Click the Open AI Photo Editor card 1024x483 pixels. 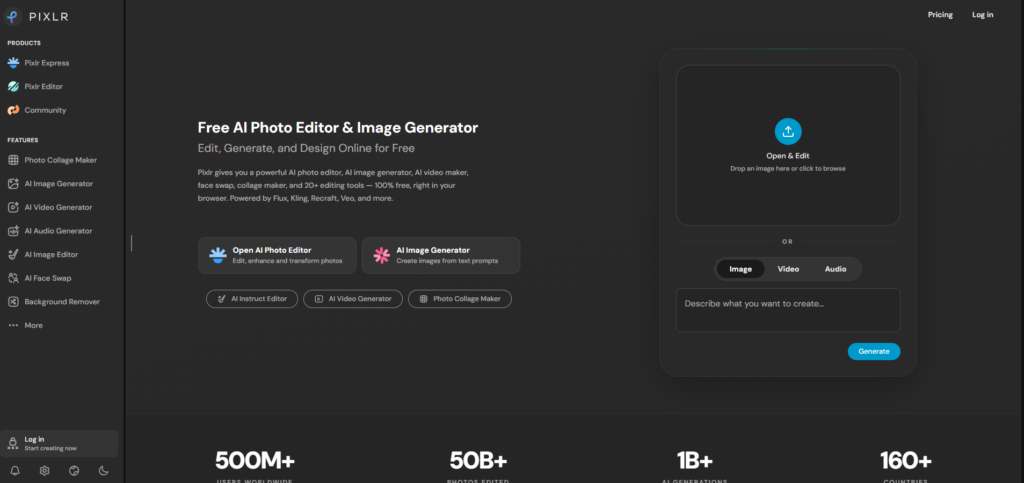[278, 255]
